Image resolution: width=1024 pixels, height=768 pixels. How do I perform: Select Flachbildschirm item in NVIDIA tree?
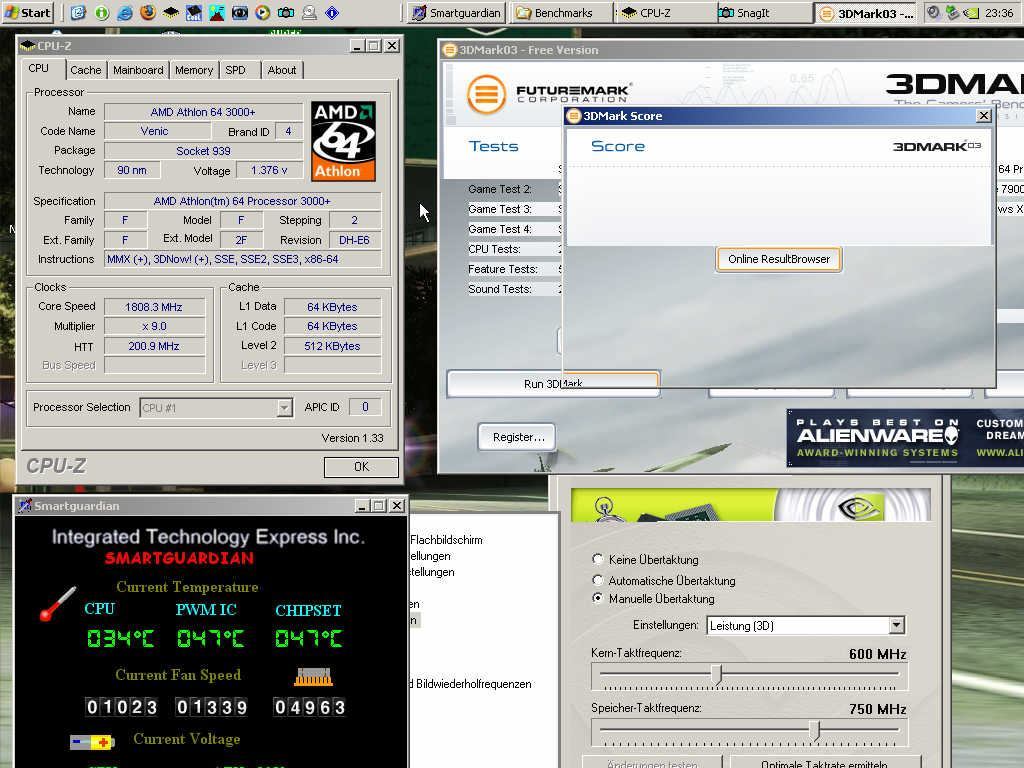pyautogui.click(x=447, y=540)
